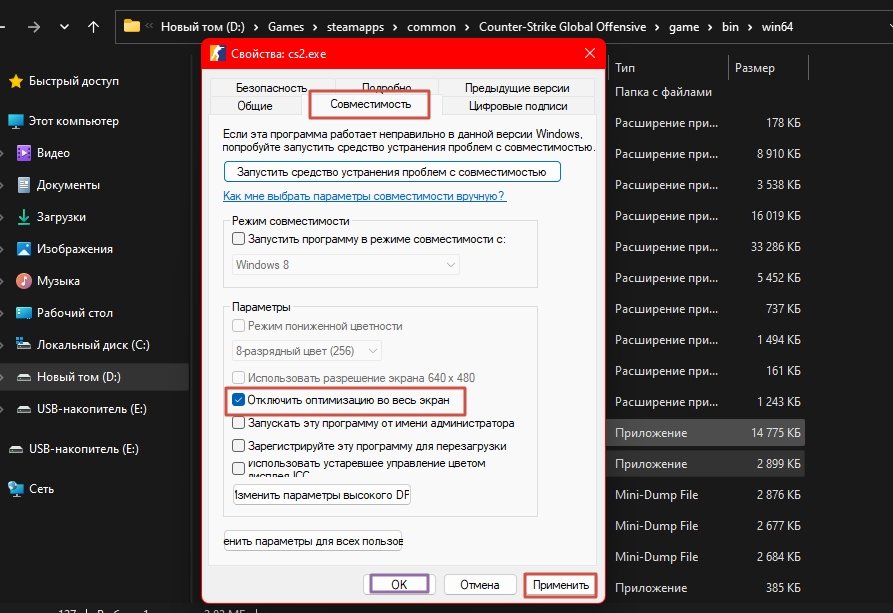Click the cs2.exe icon in dialog title
The width and height of the screenshot is (893, 613).
coord(218,54)
